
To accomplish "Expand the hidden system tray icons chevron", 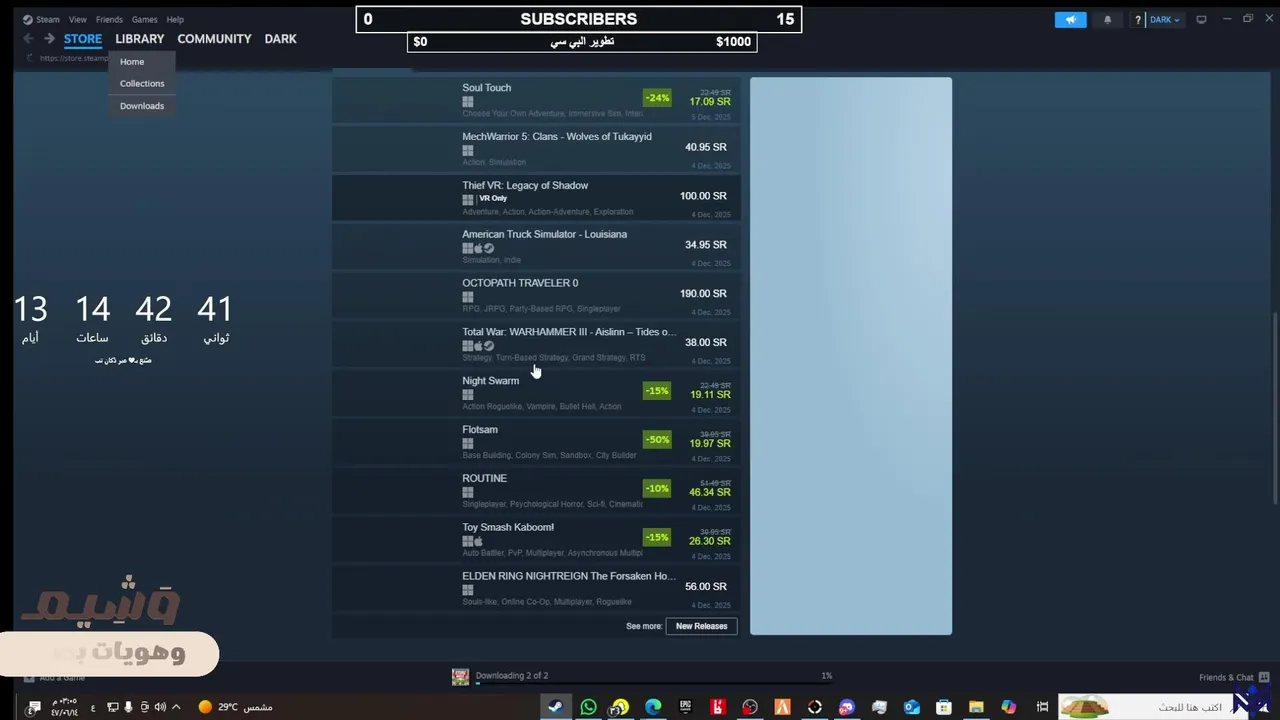I will (x=177, y=707).
